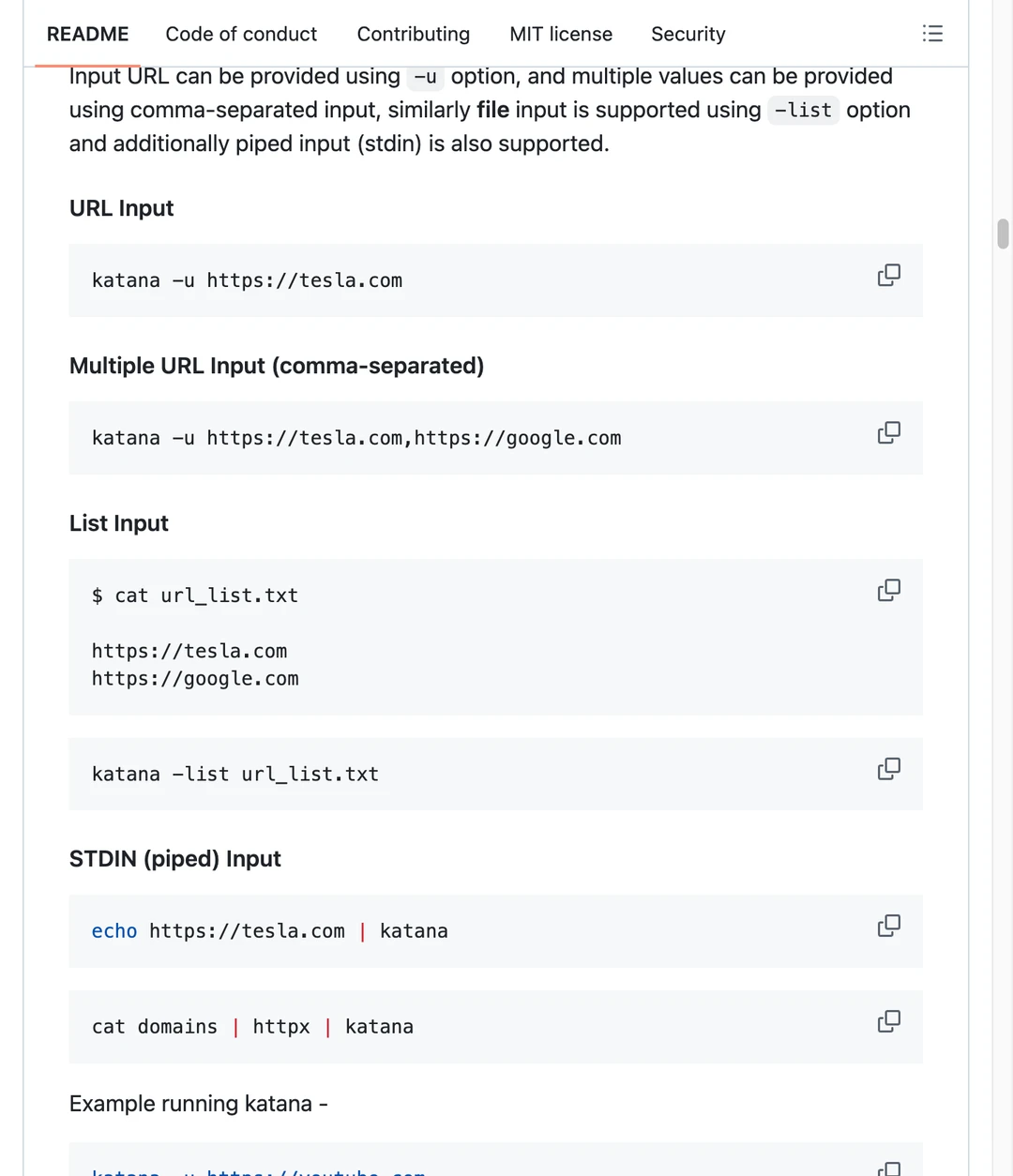Open the Contributing tab
The image size is (1013, 1176).
(414, 34)
